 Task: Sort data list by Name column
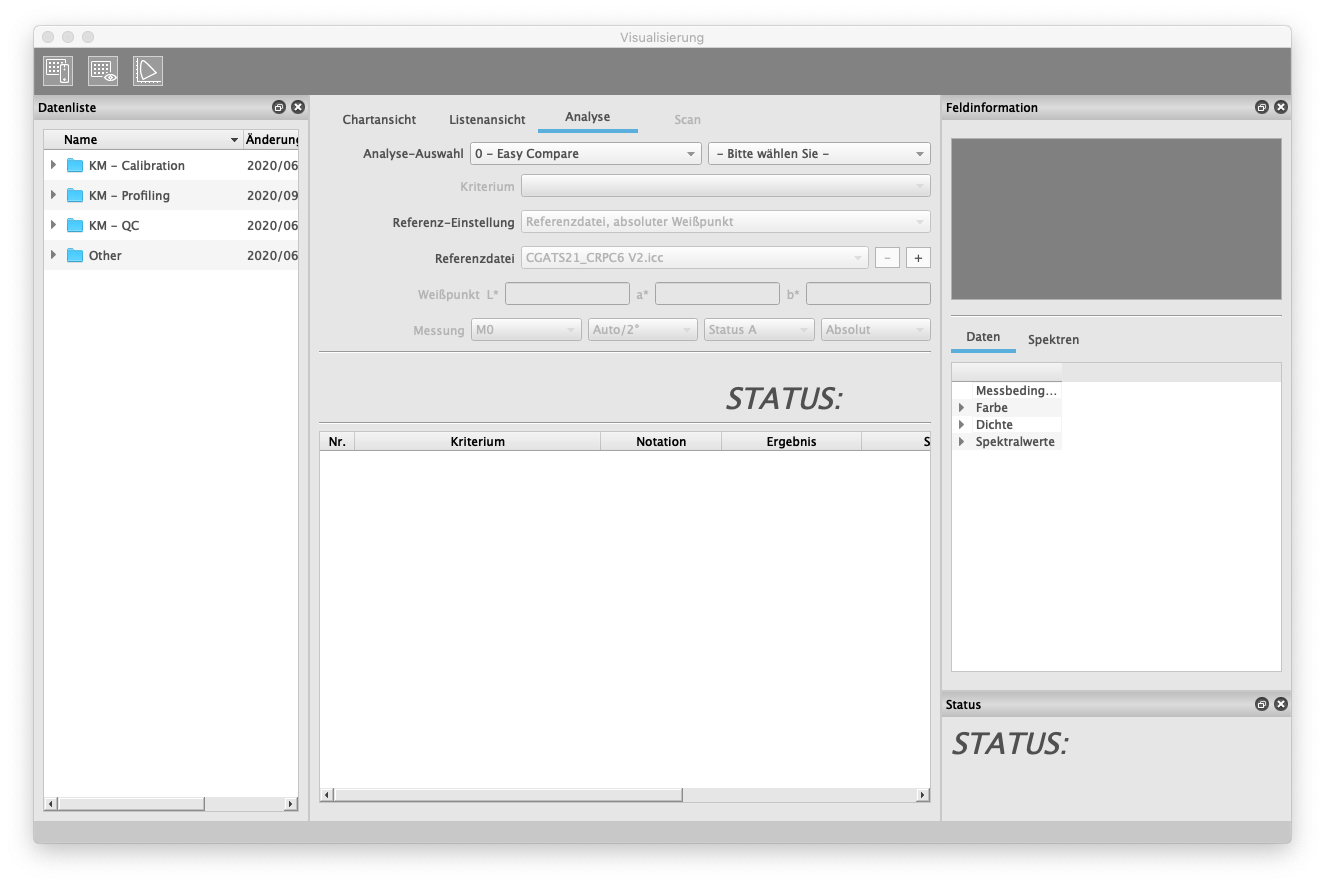143,140
